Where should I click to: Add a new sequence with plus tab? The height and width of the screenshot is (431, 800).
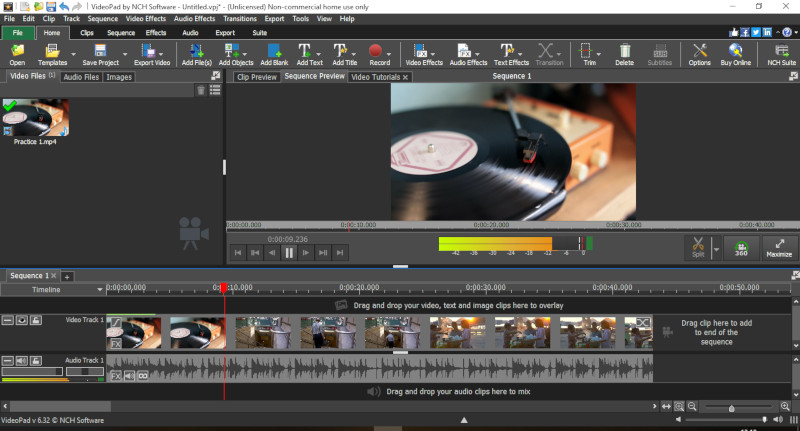point(67,276)
